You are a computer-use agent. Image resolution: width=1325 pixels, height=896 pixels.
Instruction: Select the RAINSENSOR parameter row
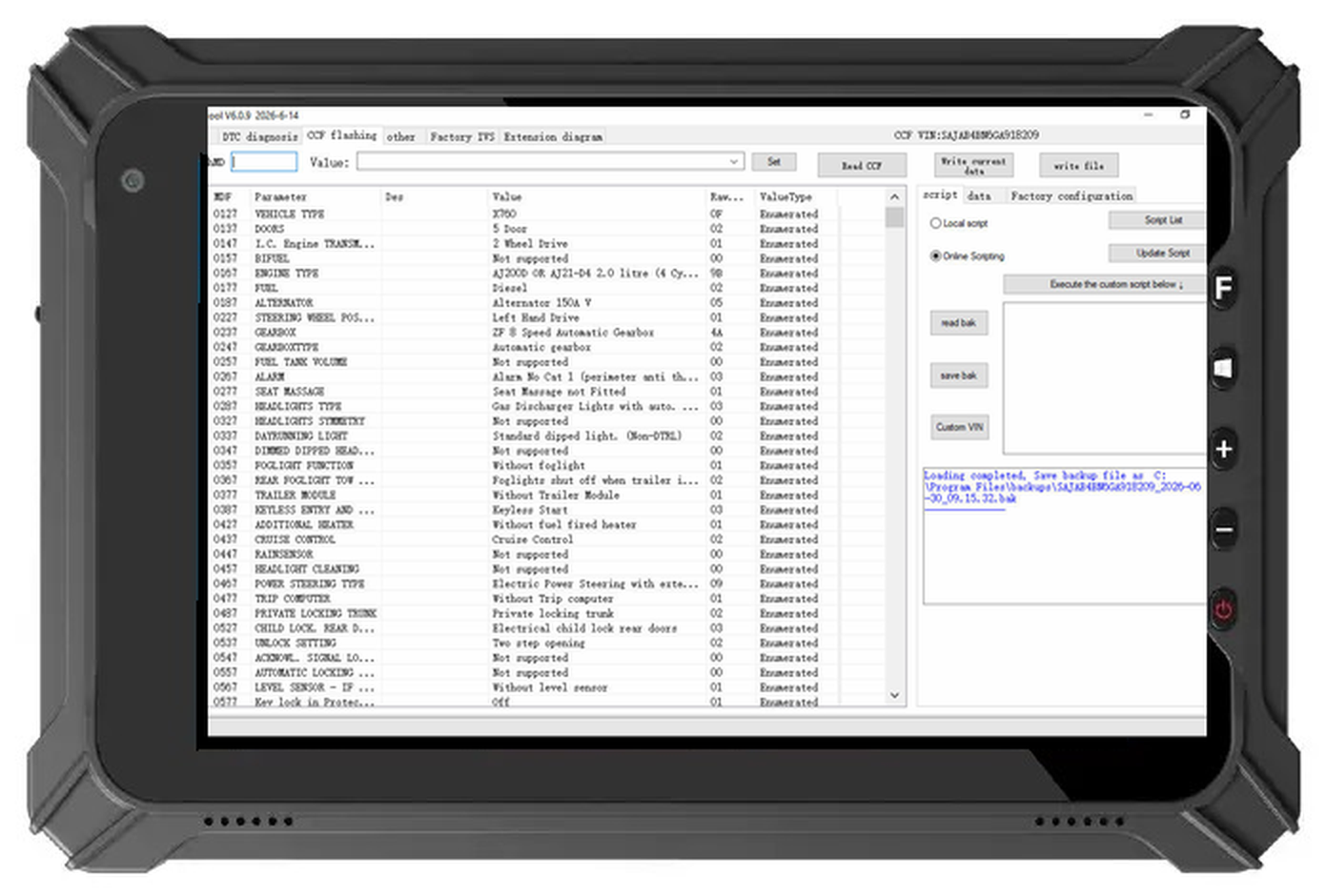click(x=547, y=554)
